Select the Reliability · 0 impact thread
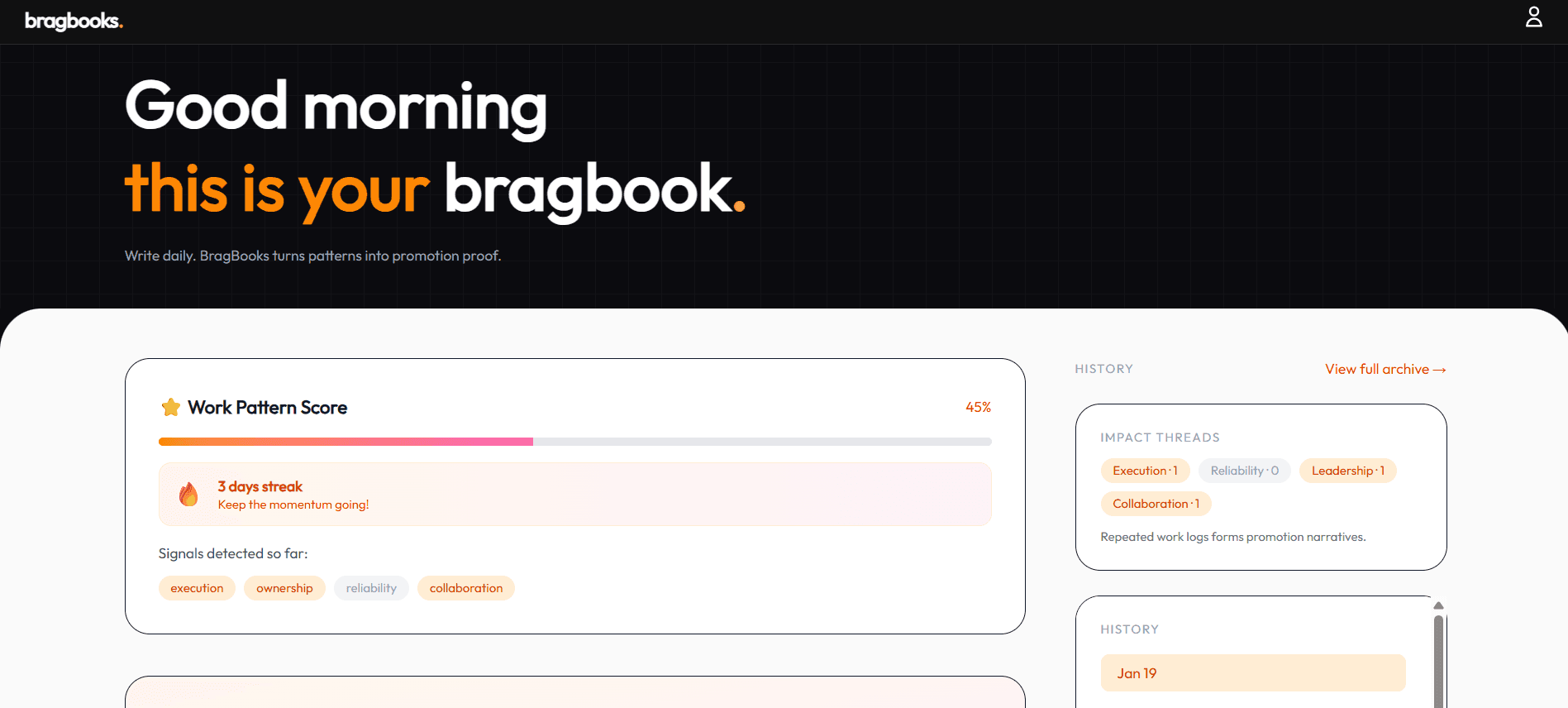 coord(1244,471)
